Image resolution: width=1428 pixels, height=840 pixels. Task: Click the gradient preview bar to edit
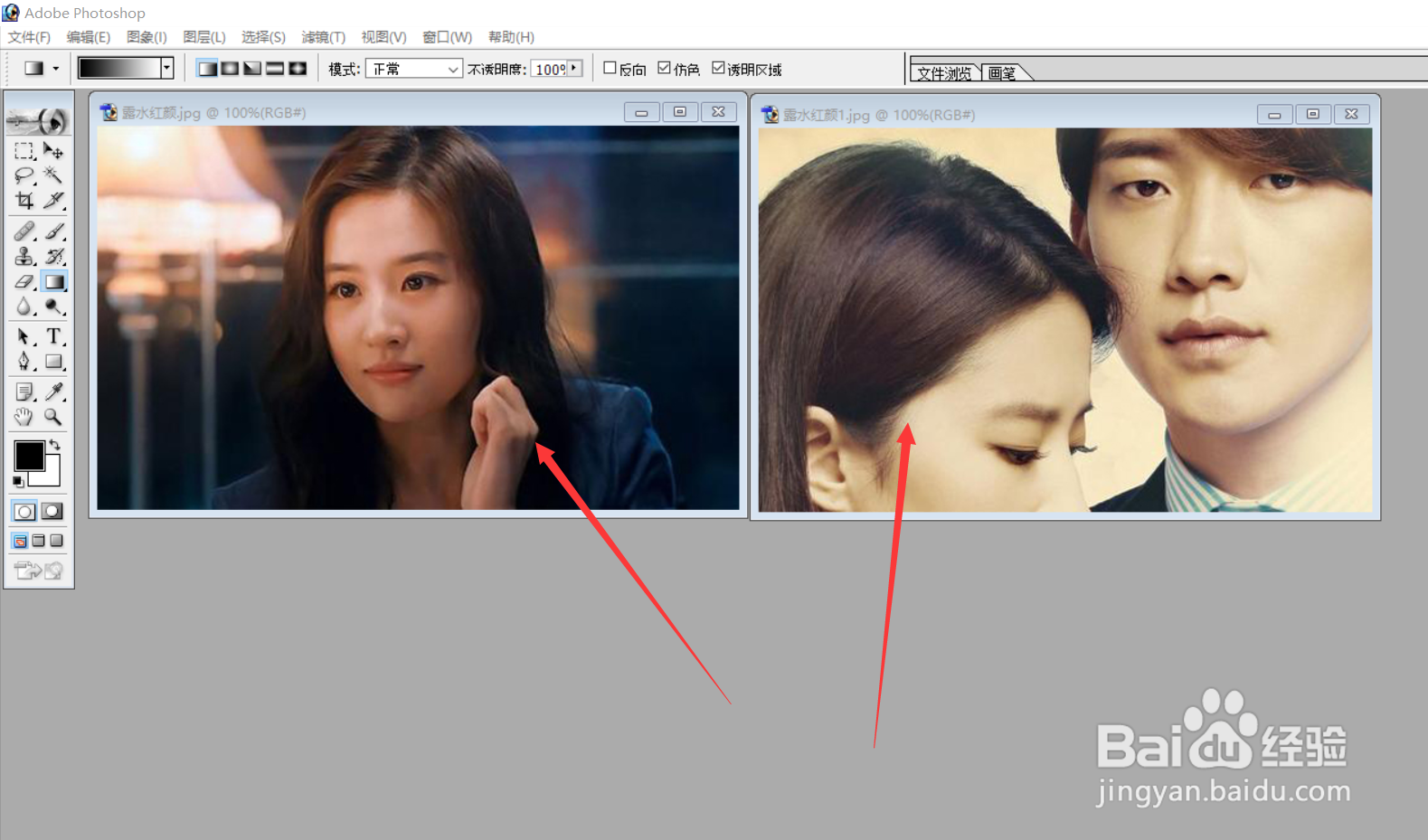point(119,68)
